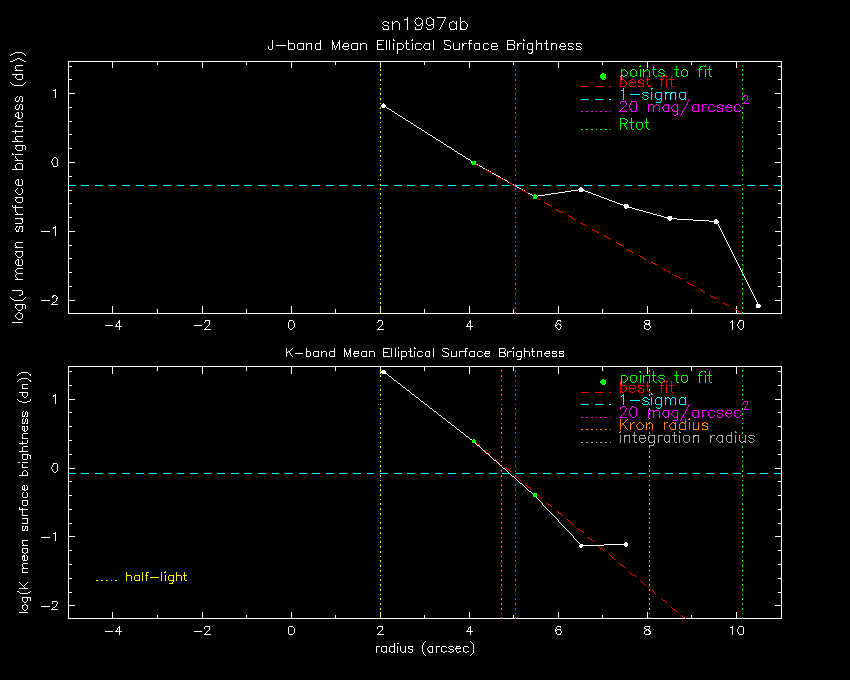
Task: Click the J-band Mean Elliptical Surface Brightness heading
Action: tap(424, 46)
